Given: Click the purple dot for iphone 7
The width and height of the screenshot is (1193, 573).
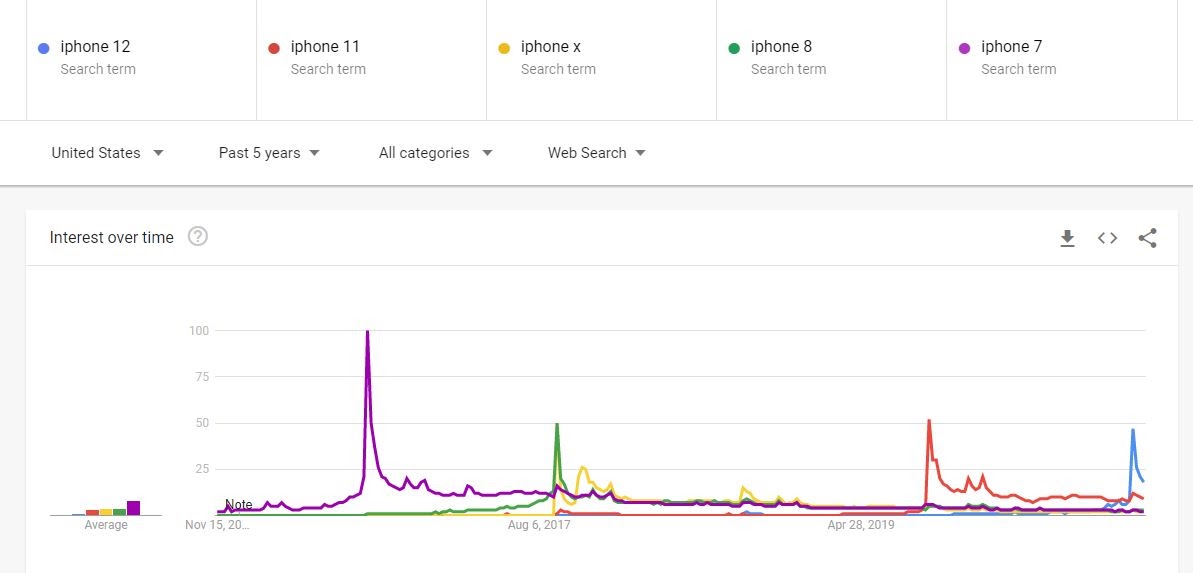Looking at the screenshot, I should [965, 49].
